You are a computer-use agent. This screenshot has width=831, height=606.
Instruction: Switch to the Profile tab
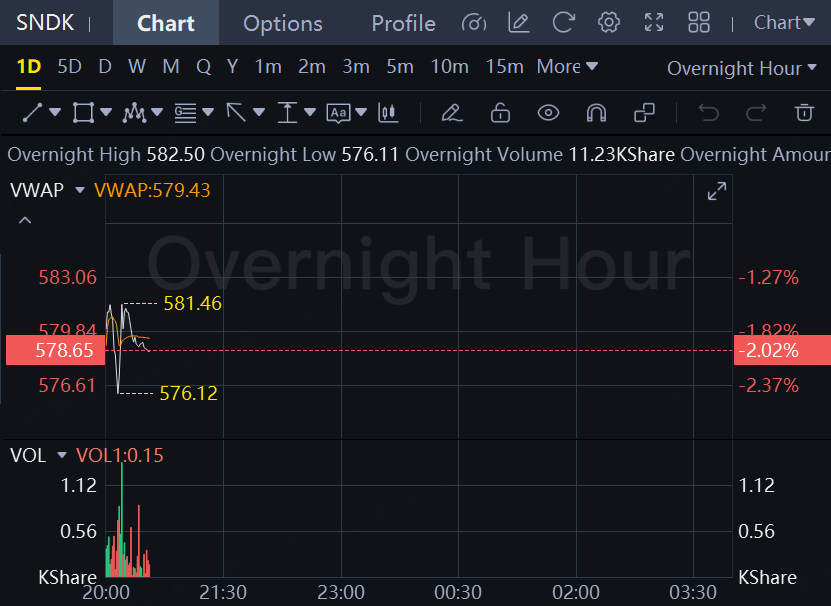(x=403, y=23)
